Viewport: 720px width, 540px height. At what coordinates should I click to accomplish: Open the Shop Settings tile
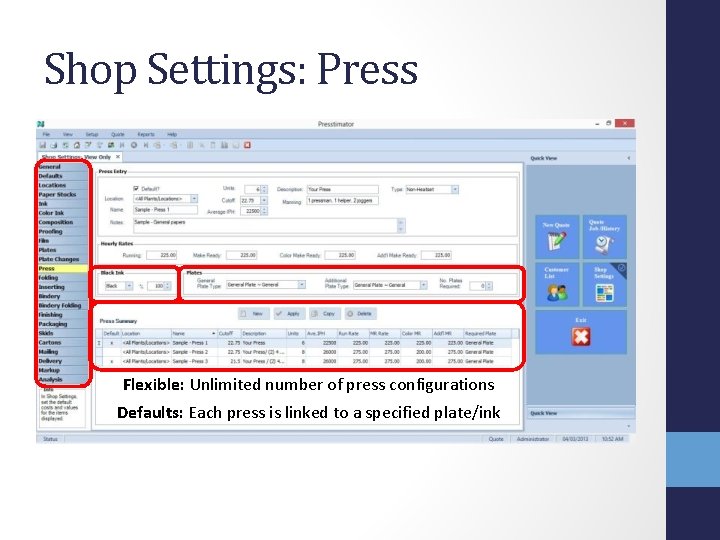tap(605, 285)
